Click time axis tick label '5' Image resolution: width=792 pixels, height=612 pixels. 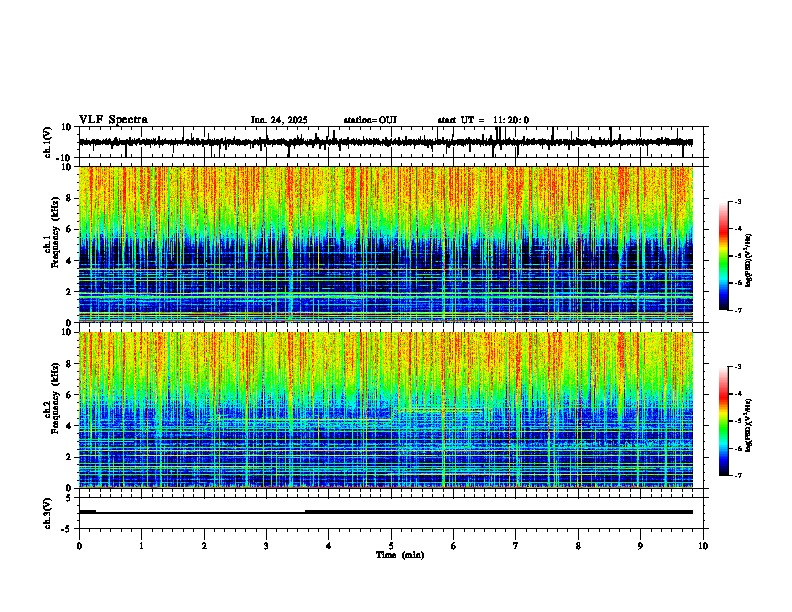pos(391,546)
